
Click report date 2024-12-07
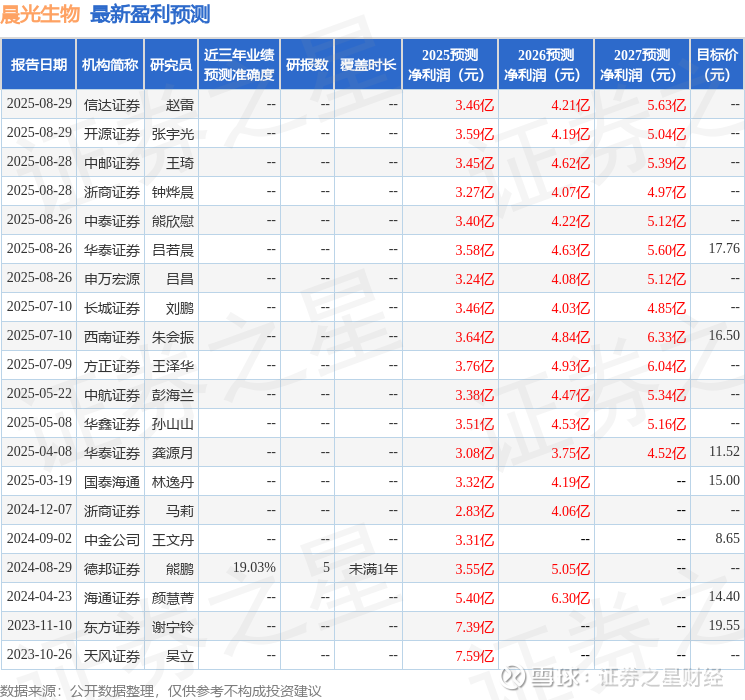(x=39, y=509)
